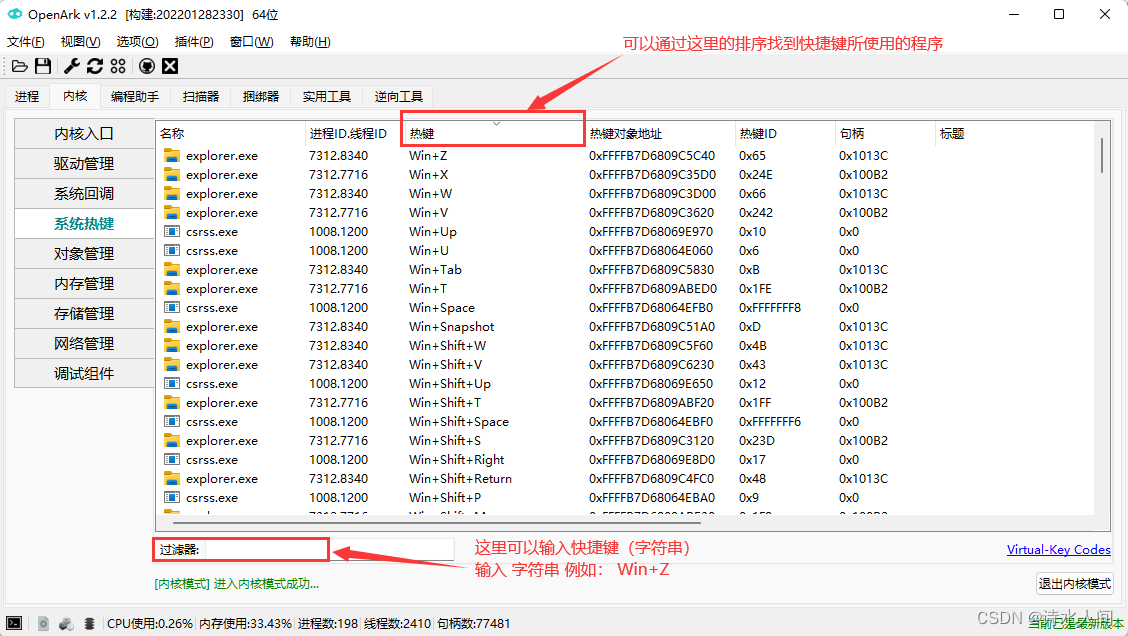The image size is (1128, 636).
Task: Click the gear file icon in the status bar
Action: click(43, 624)
